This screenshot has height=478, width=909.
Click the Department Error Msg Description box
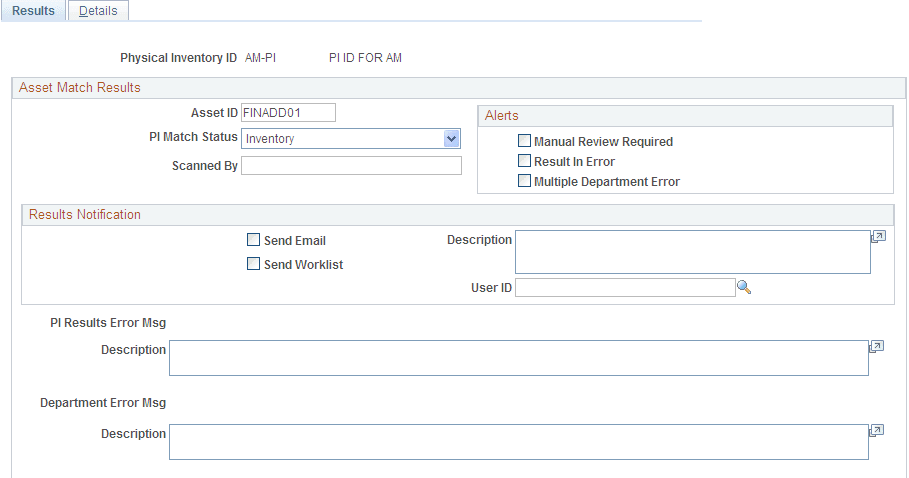(518, 442)
